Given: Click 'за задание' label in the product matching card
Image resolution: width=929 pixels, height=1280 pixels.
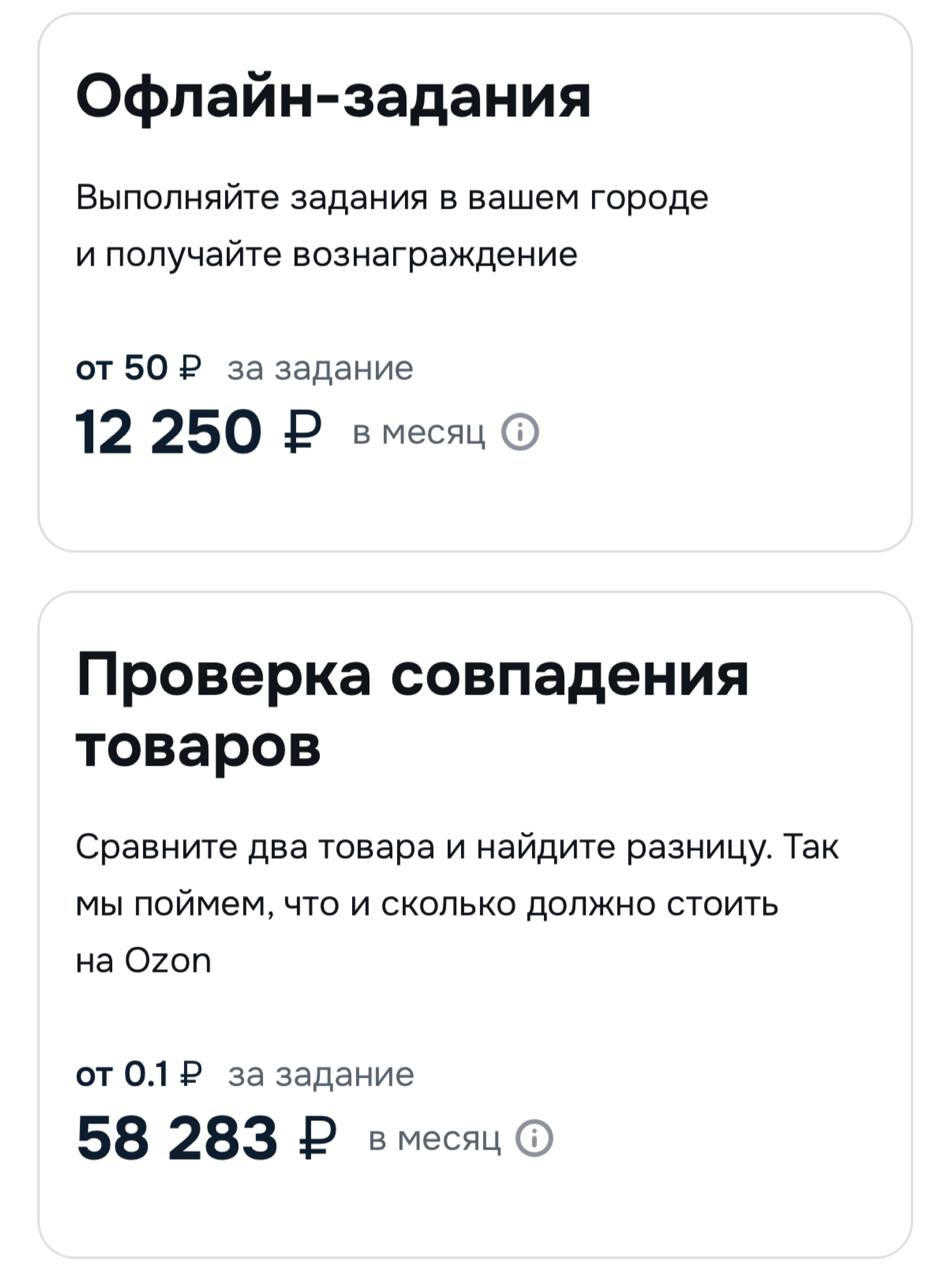Looking at the screenshot, I should 321,1074.
